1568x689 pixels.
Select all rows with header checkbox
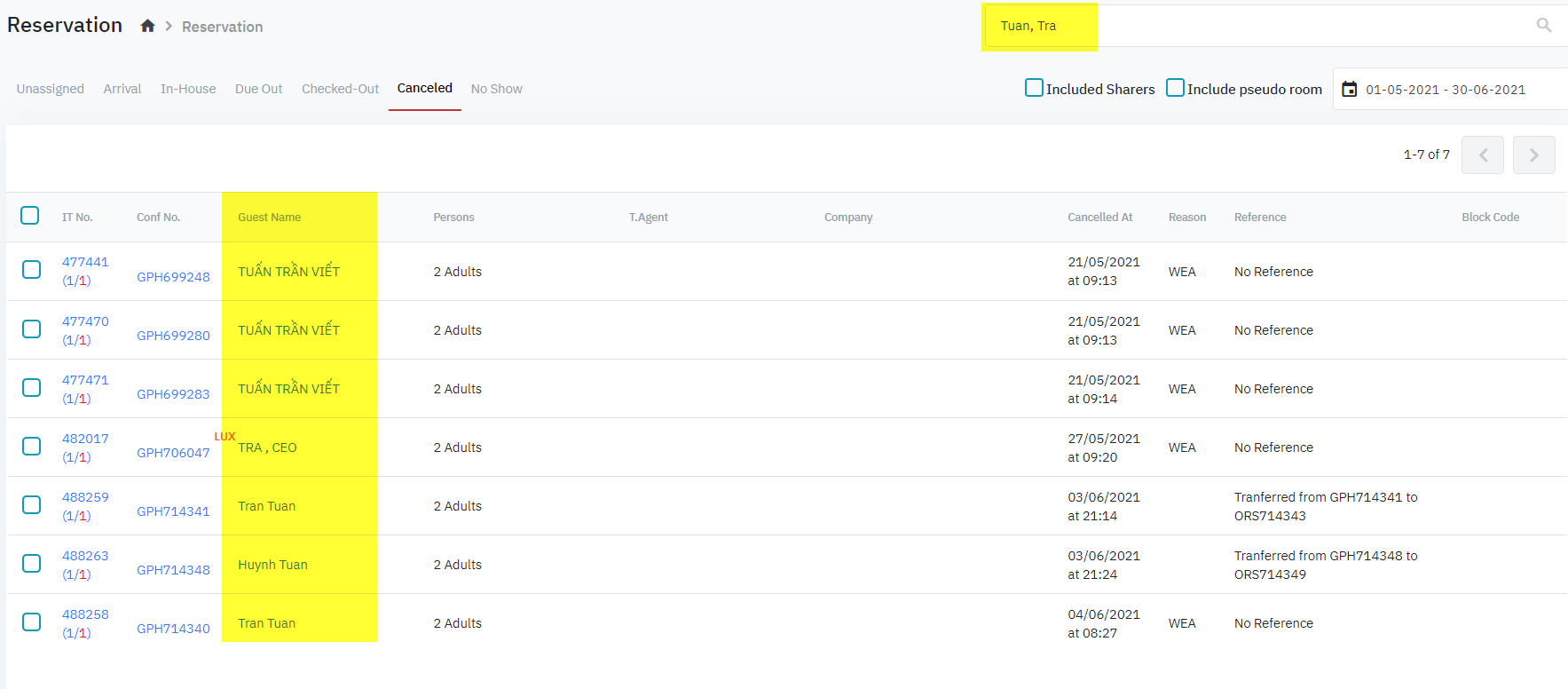[30, 216]
